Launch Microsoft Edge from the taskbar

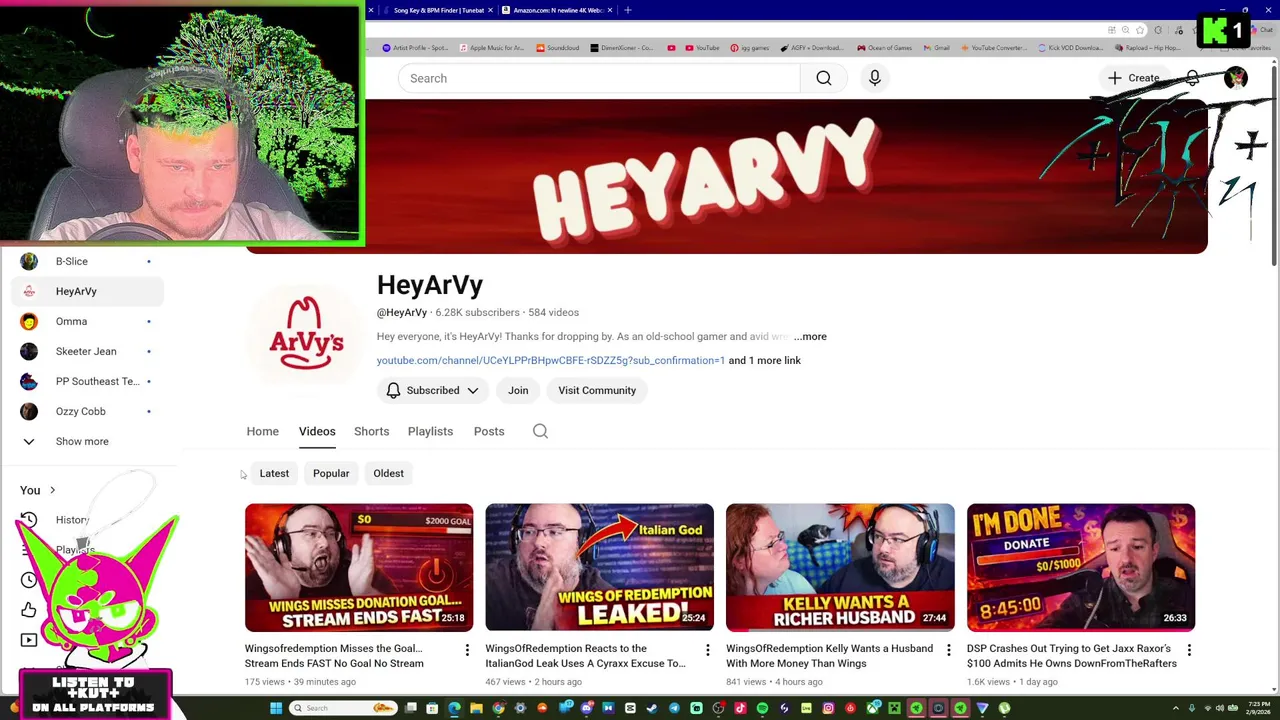pos(454,708)
